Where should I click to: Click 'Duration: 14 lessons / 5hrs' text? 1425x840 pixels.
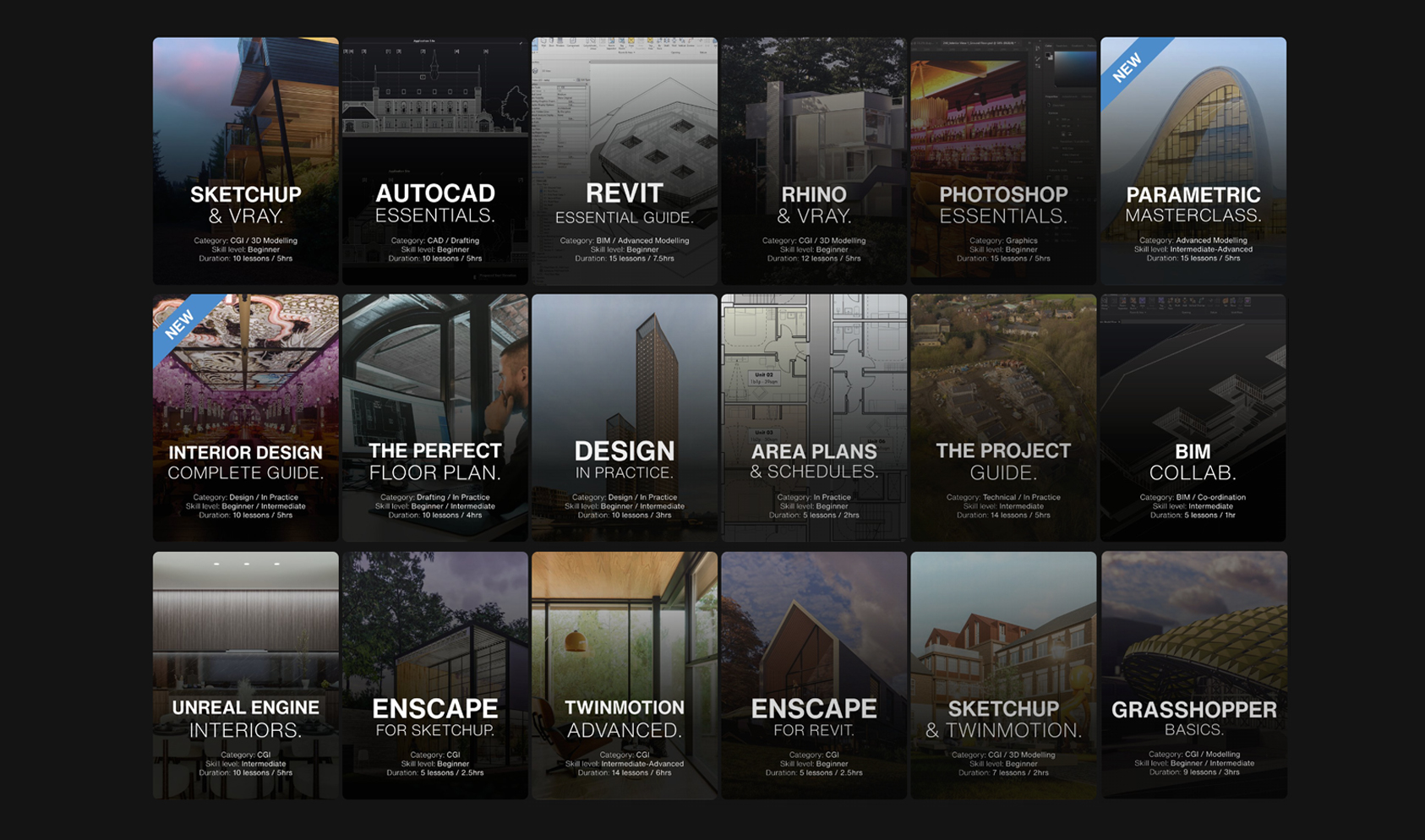click(x=1002, y=515)
